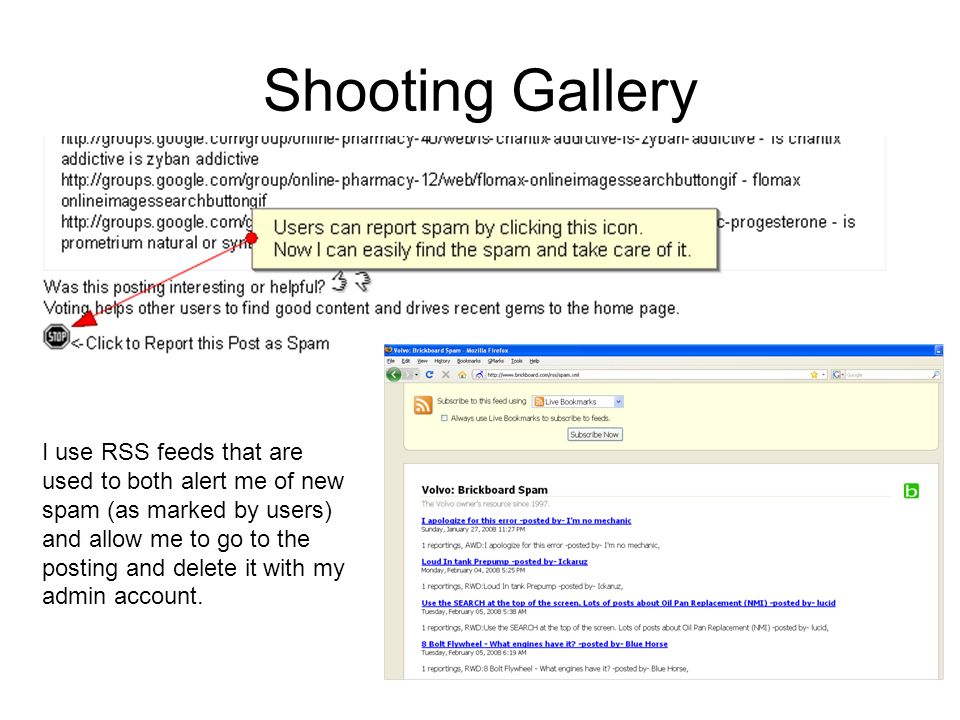This screenshot has width=960, height=720.
Task: Click 'Sunday, January 27, 2008 11:27 PM' date
Action: click(473, 529)
